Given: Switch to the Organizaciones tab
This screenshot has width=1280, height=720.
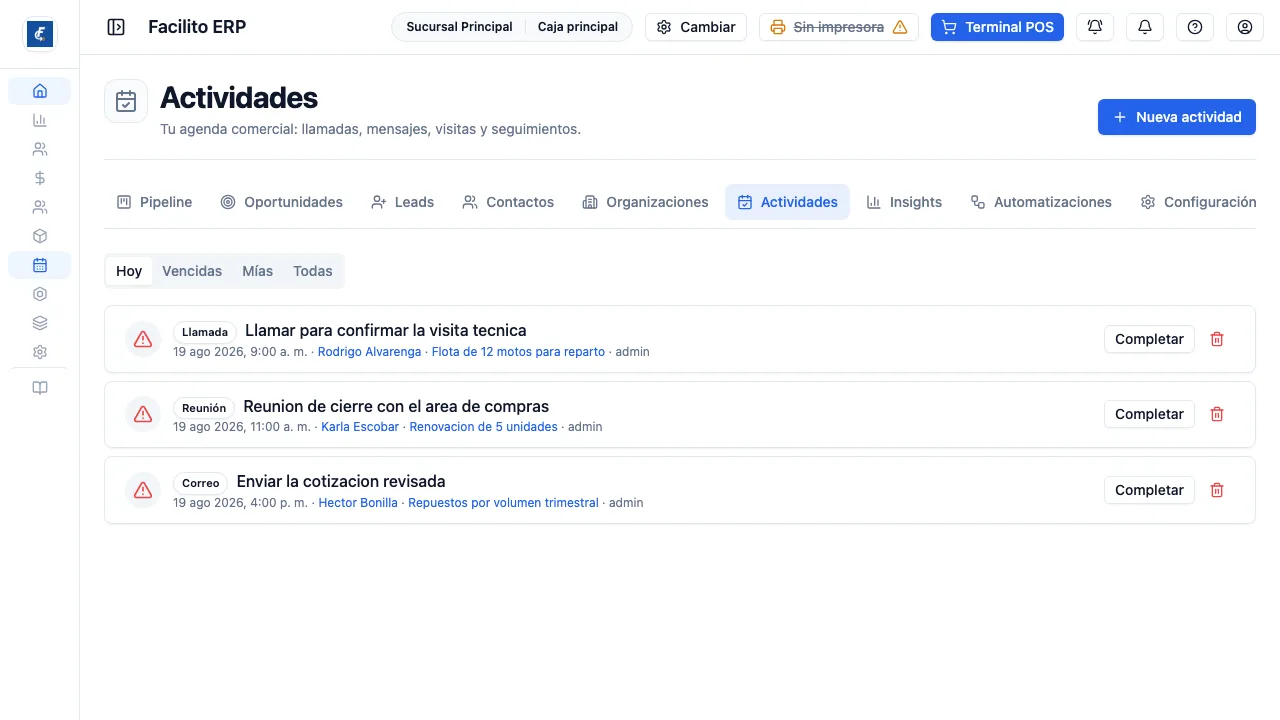Looking at the screenshot, I should [x=645, y=202].
